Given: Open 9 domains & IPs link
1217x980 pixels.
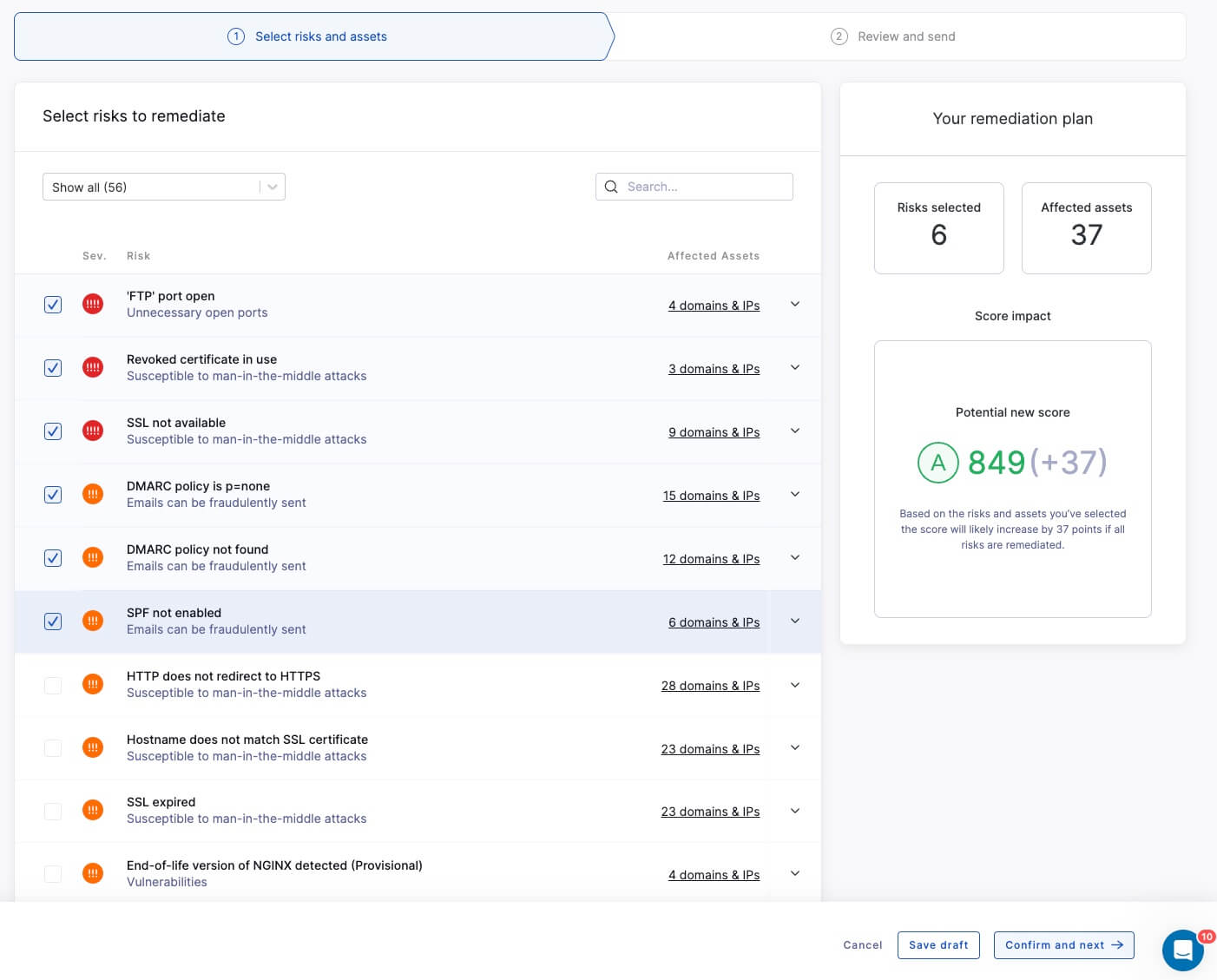Looking at the screenshot, I should tap(714, 432).
